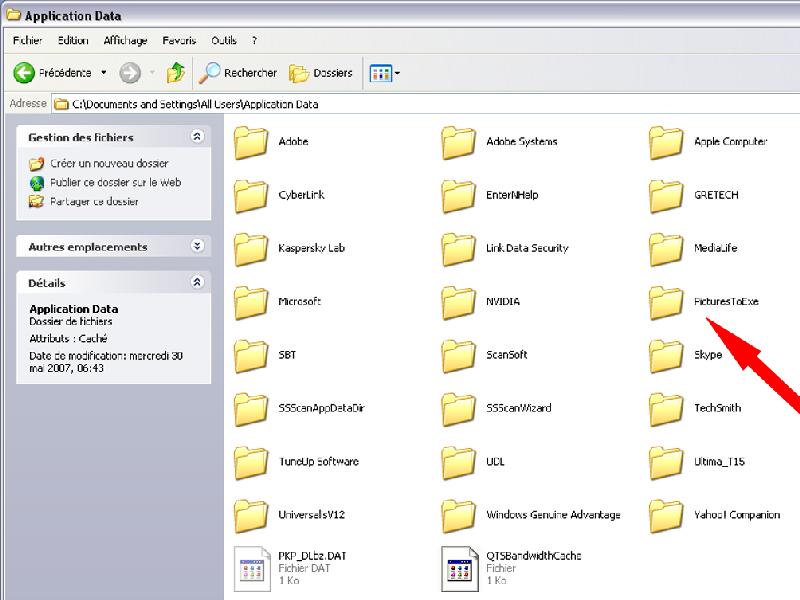Select the PKP_DLbz.DAT file icon
This screenshot has height=600, width=800.
(x=252, y=569)
